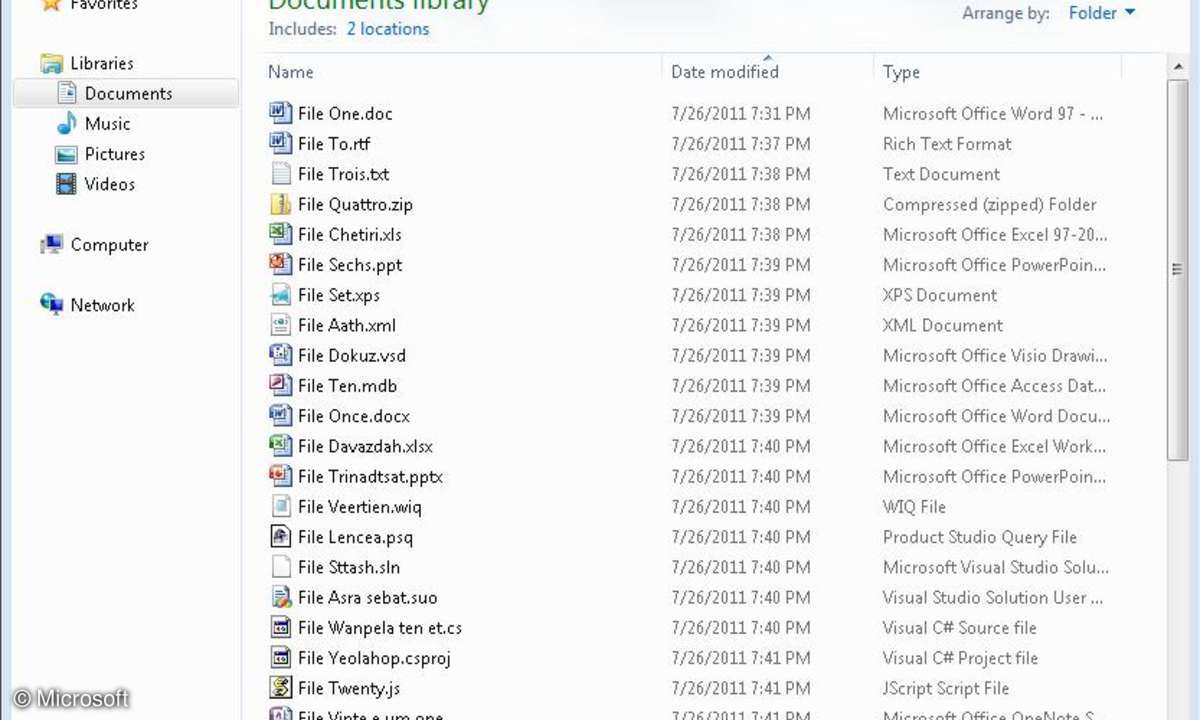The image size is (1200, 720).
Task: Click the Visio icon of File Dokuz.vsd
Action: (281, 355)
